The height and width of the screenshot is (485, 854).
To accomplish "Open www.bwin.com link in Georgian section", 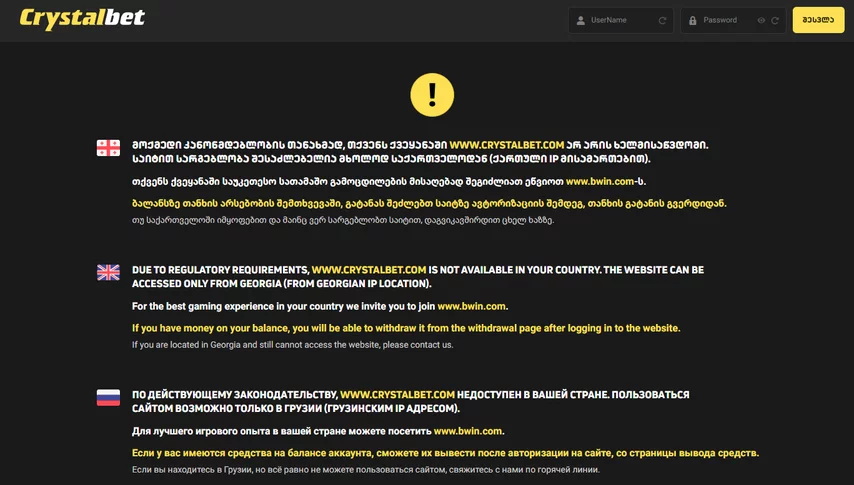I will 600,181.
